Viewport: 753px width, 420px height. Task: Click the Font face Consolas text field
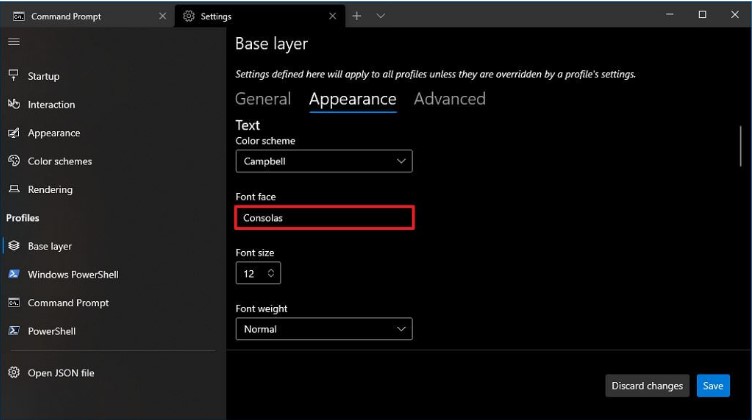tap(324, 217)
